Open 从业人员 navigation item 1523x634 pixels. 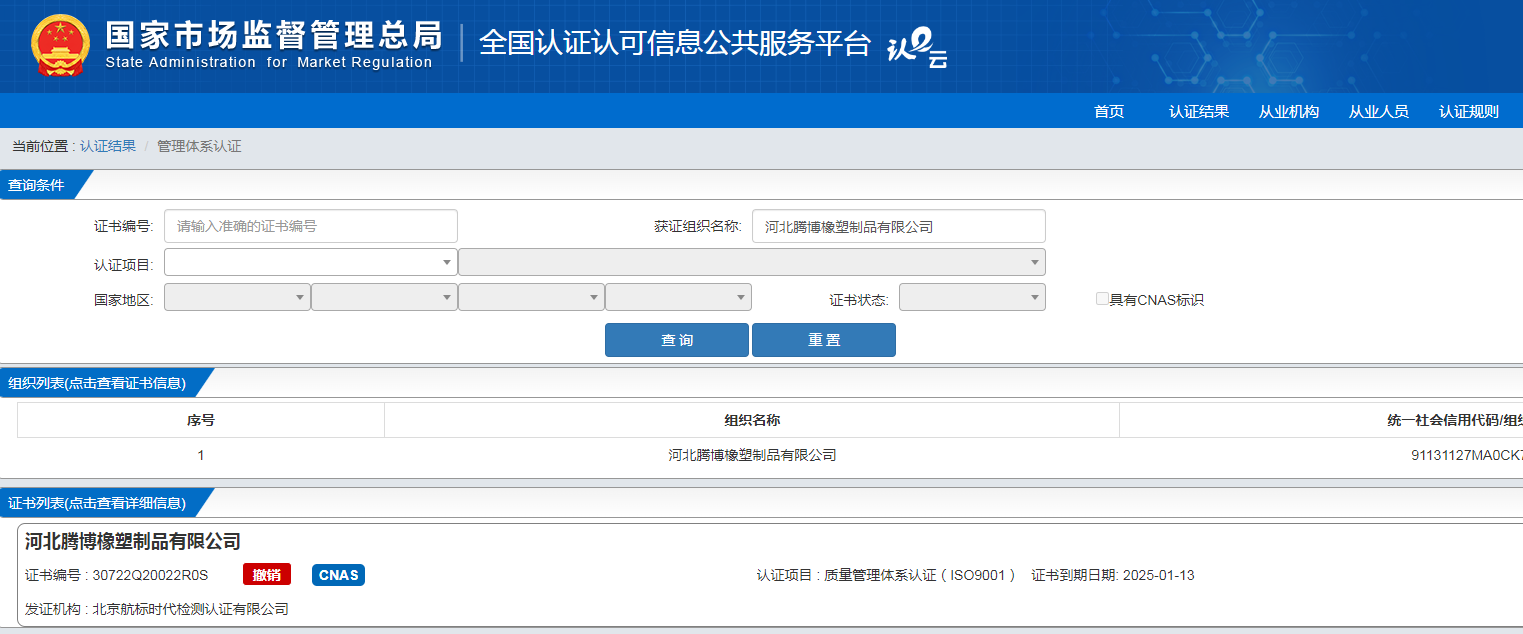(1379, 112)
